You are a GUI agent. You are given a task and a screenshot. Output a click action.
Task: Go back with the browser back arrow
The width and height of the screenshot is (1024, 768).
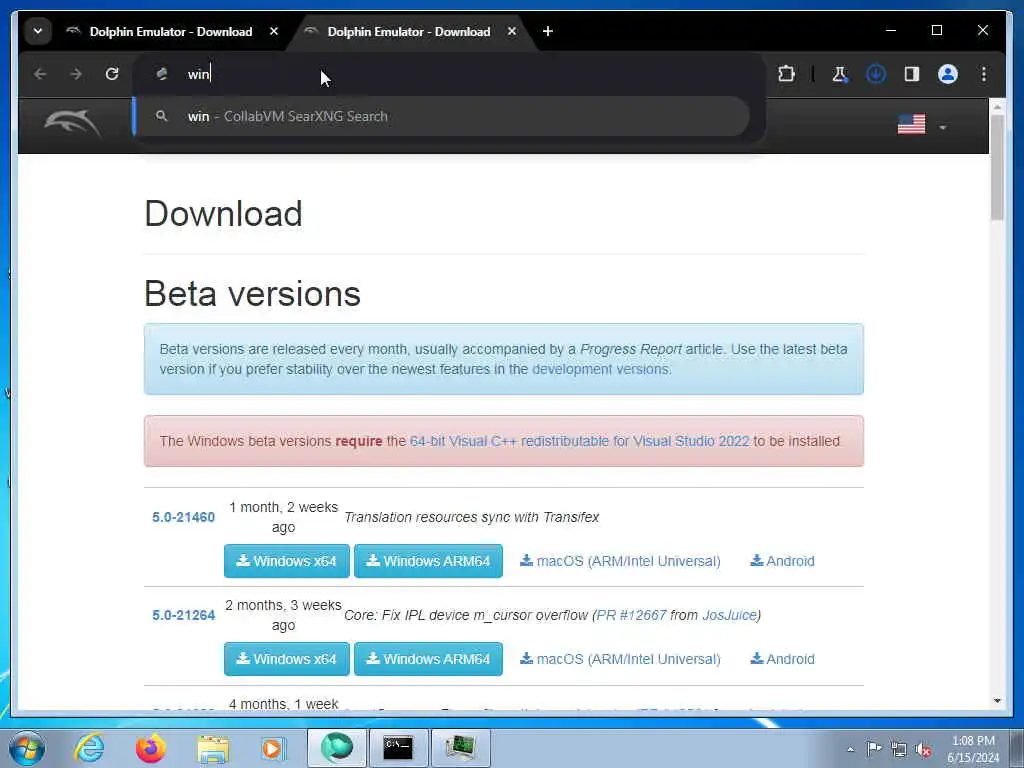pyautogui.click(x=40, y=74)
